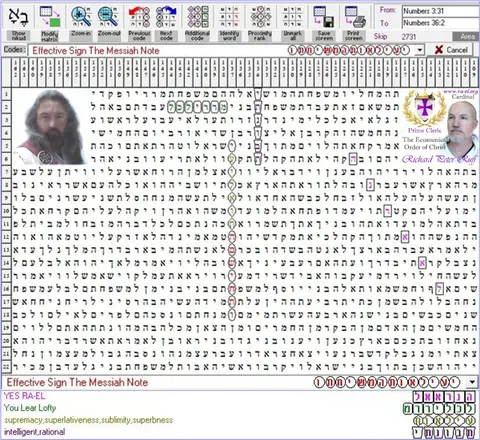Select matrix row header 10

(x=6, y=211)
